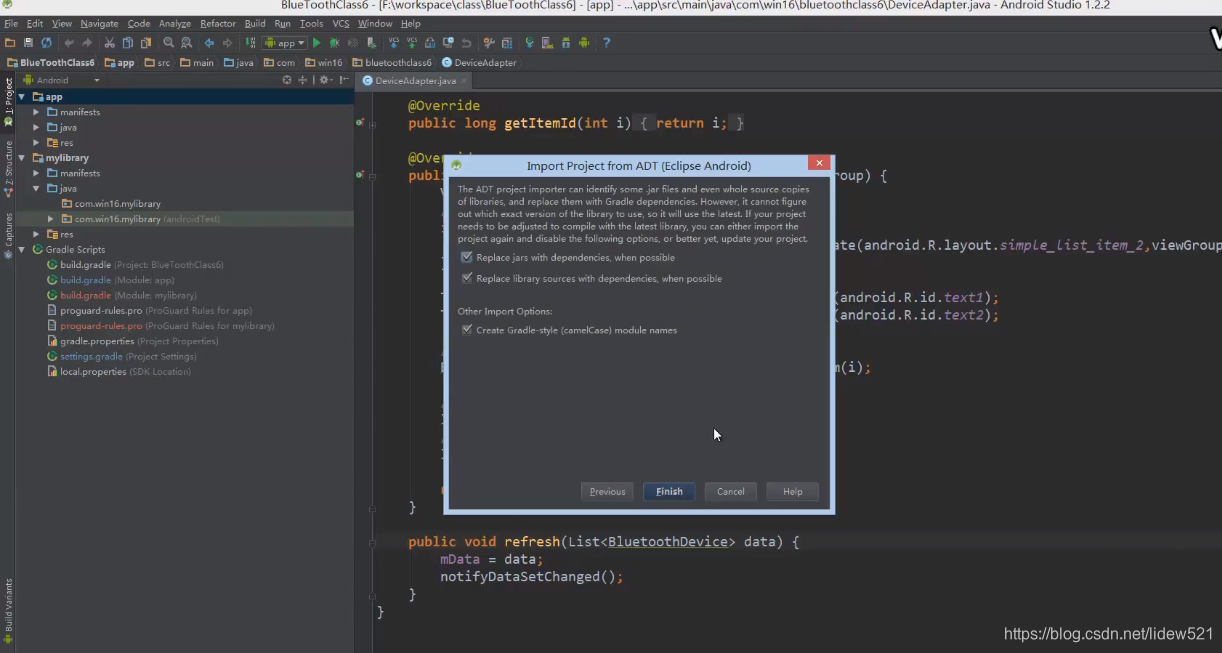Screen dimensions: 1222x653
Task: Open the Refactor menu
Action: click(x=218, y=23)
